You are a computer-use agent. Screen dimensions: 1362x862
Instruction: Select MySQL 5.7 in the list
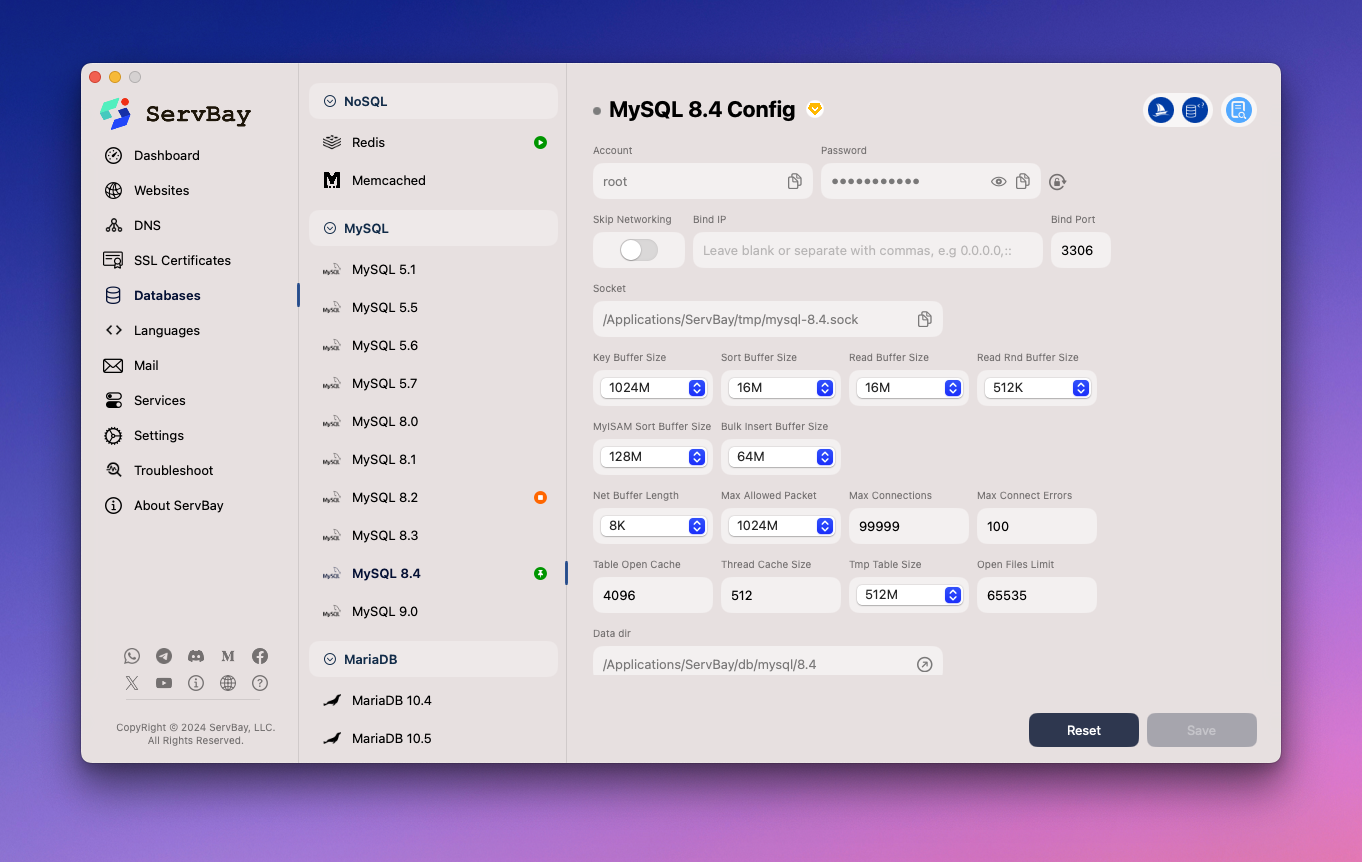click(433, 383)
